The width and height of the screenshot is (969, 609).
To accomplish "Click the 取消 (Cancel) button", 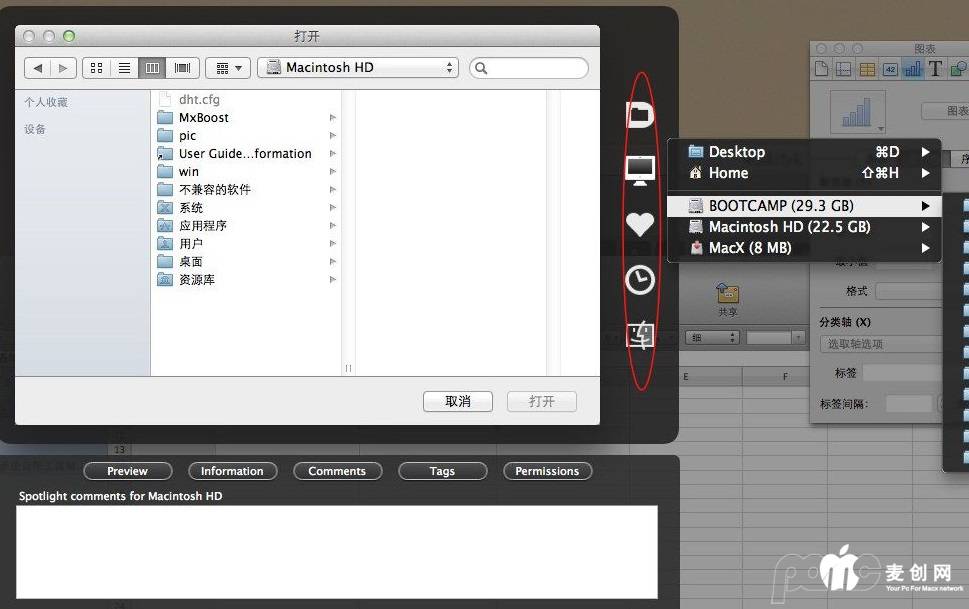I will [x=458, y=401].
